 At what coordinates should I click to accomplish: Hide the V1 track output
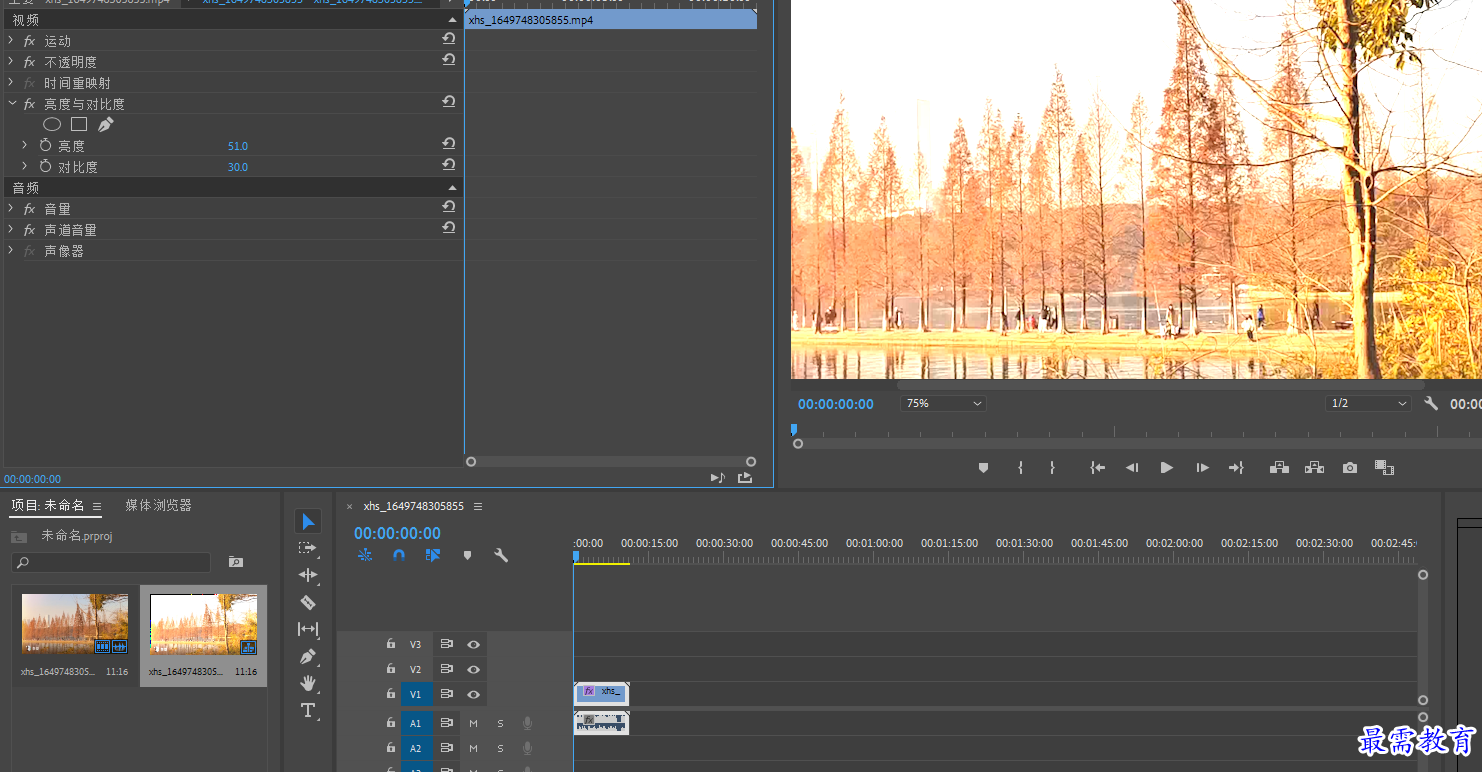pyautogui.click(x=473, y=694)
